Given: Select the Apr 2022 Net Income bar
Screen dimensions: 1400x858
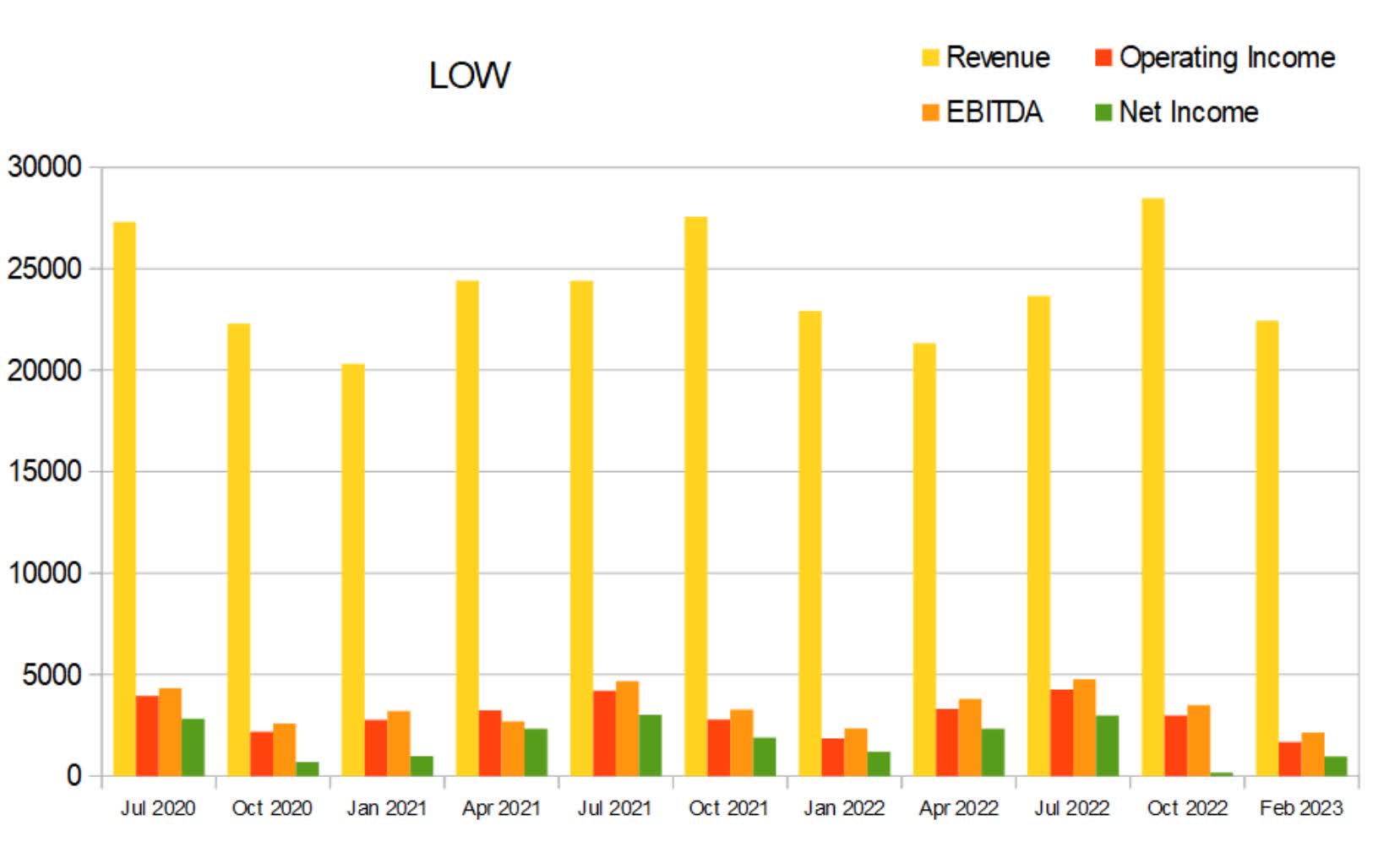Looking at the screenshot, I should (x=993, y=752).
